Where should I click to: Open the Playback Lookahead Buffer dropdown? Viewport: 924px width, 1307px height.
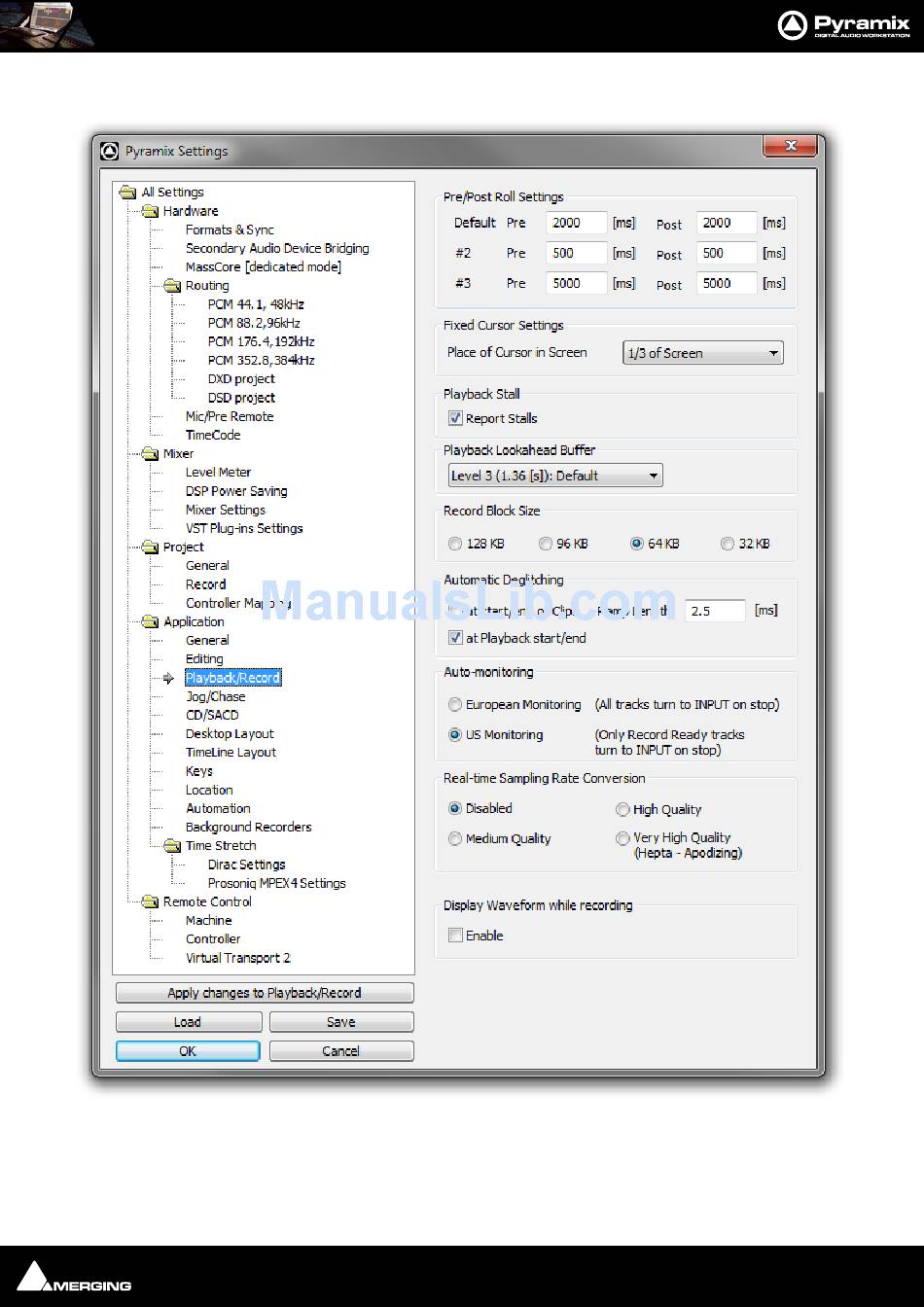[x=554, y=476]
